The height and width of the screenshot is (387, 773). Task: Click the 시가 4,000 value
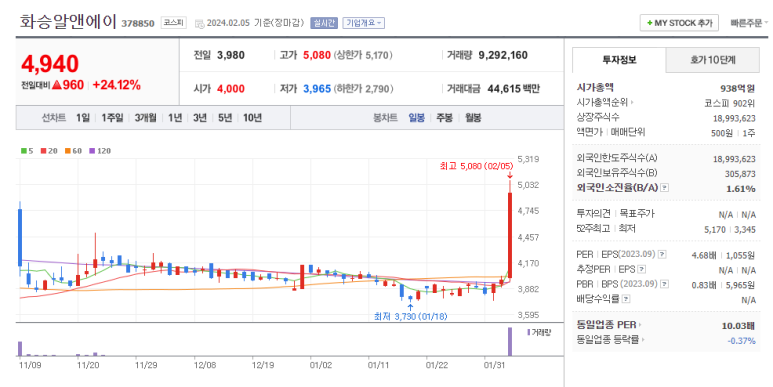(x=231, y=89)
